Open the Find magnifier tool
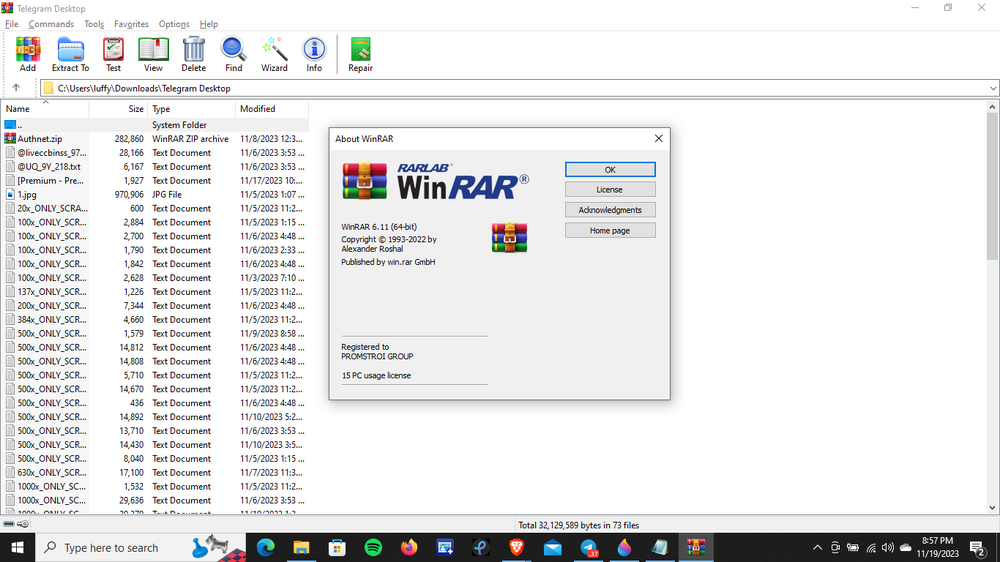The image size is (1000, 562). [233, 54]
